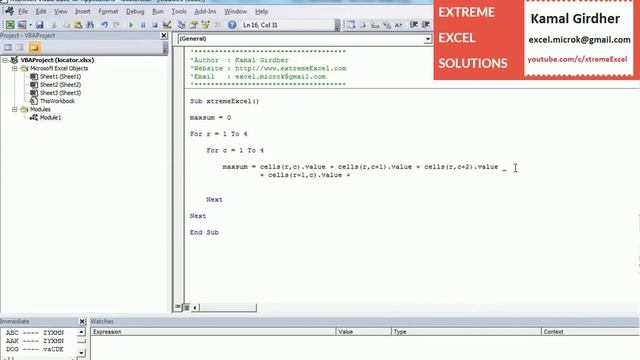This screenshot has width=640, height=360.
Task: Open Project Explorer toolbar icon
Action: click(x=182, y=25)
